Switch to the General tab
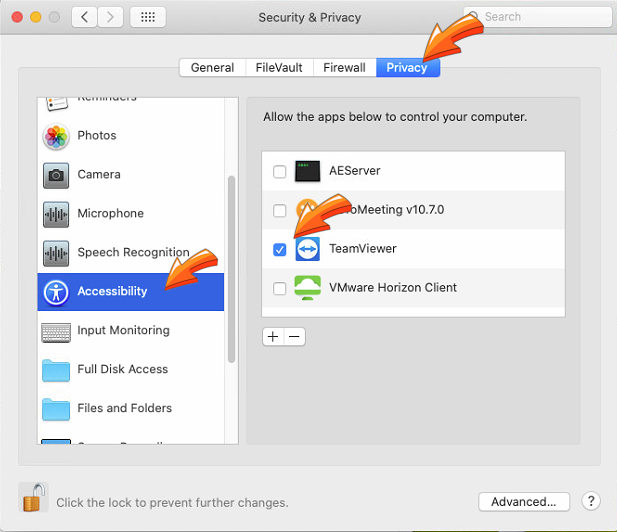Screen dimensions: 617x532 point(212,68)
